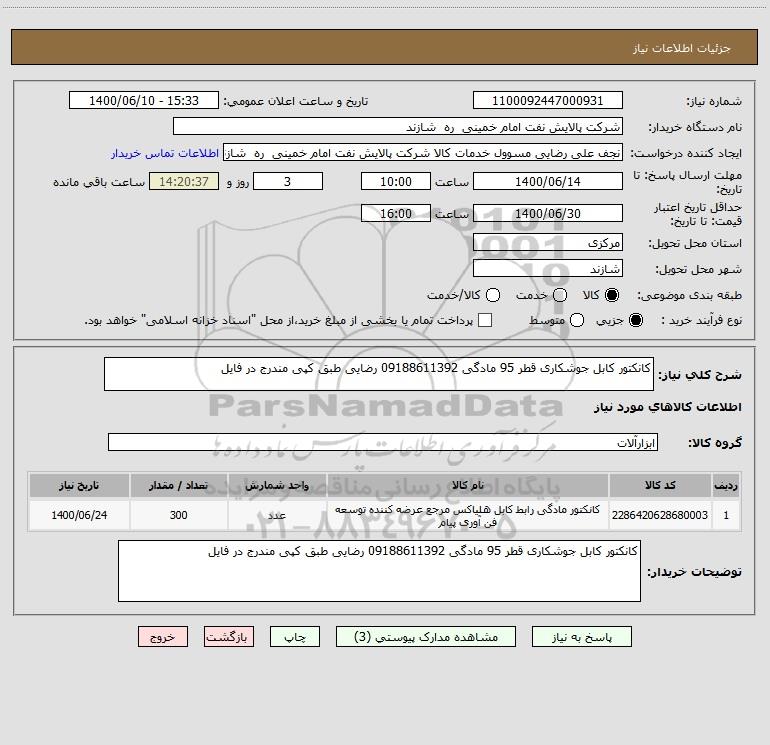This screenshot has height=745, width=770.
Task: Click the delivery province field مرکزی
Action: [548, 242]
